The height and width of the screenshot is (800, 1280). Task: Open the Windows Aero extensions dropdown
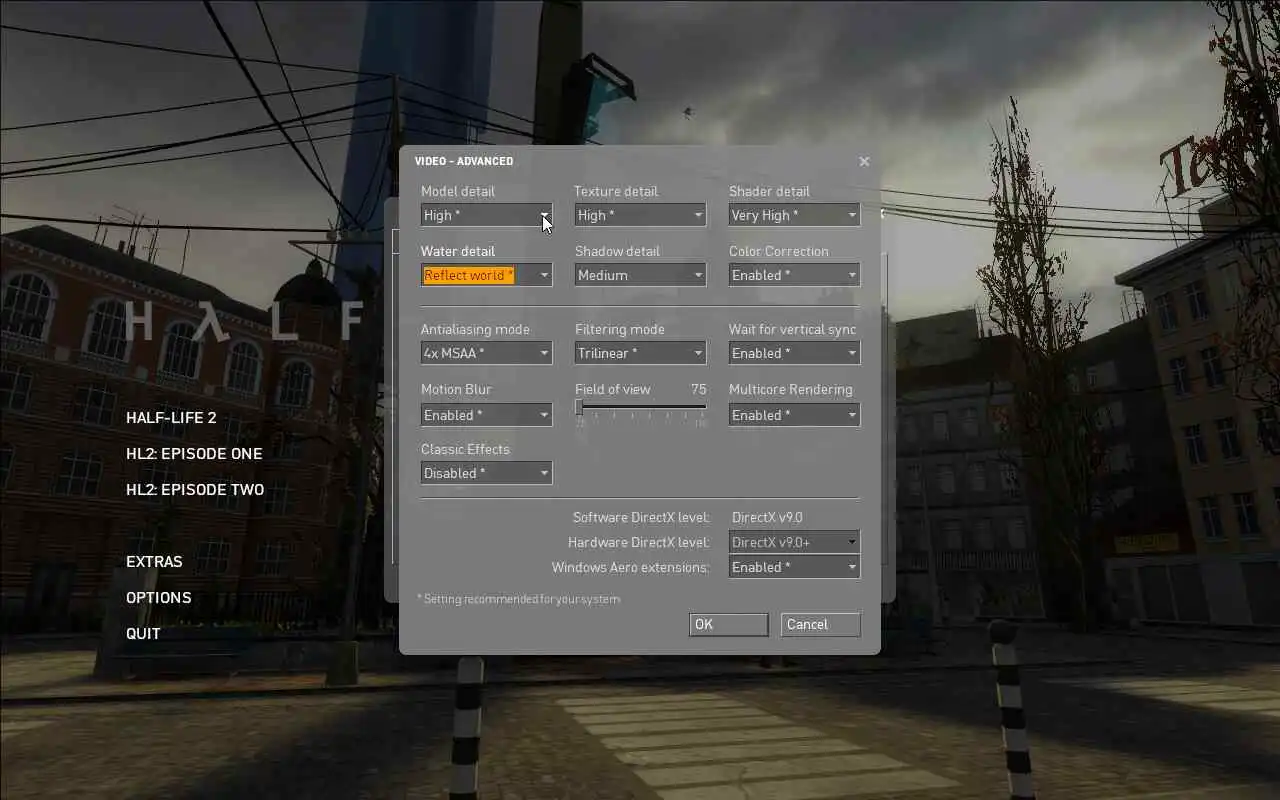[x=794, y=567]
